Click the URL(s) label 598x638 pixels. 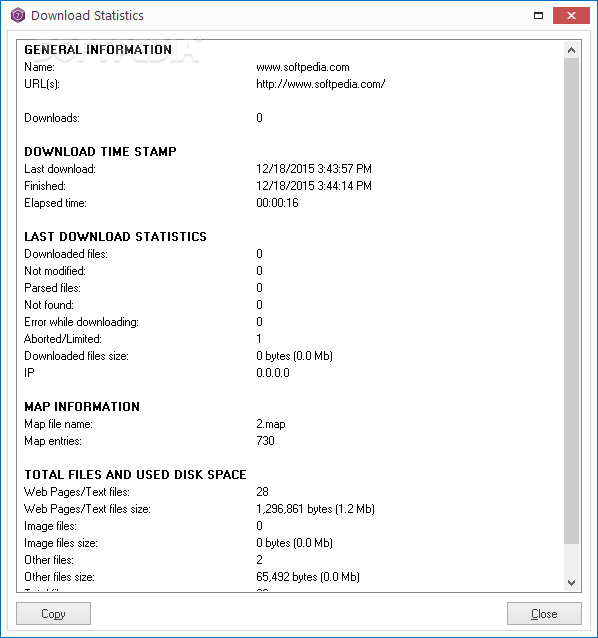[x=42, y=84]
